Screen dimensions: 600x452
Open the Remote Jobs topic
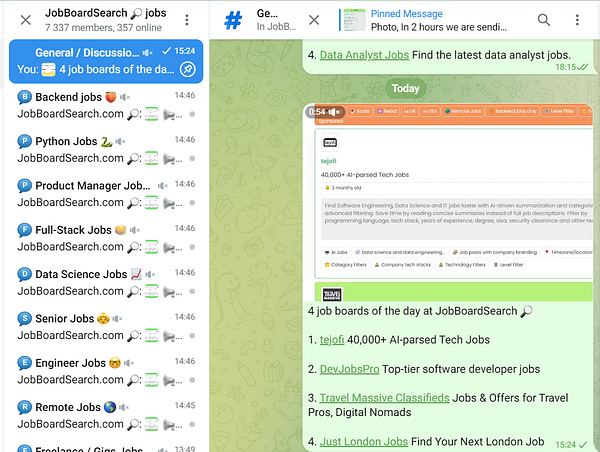click(x=106, y=416)
